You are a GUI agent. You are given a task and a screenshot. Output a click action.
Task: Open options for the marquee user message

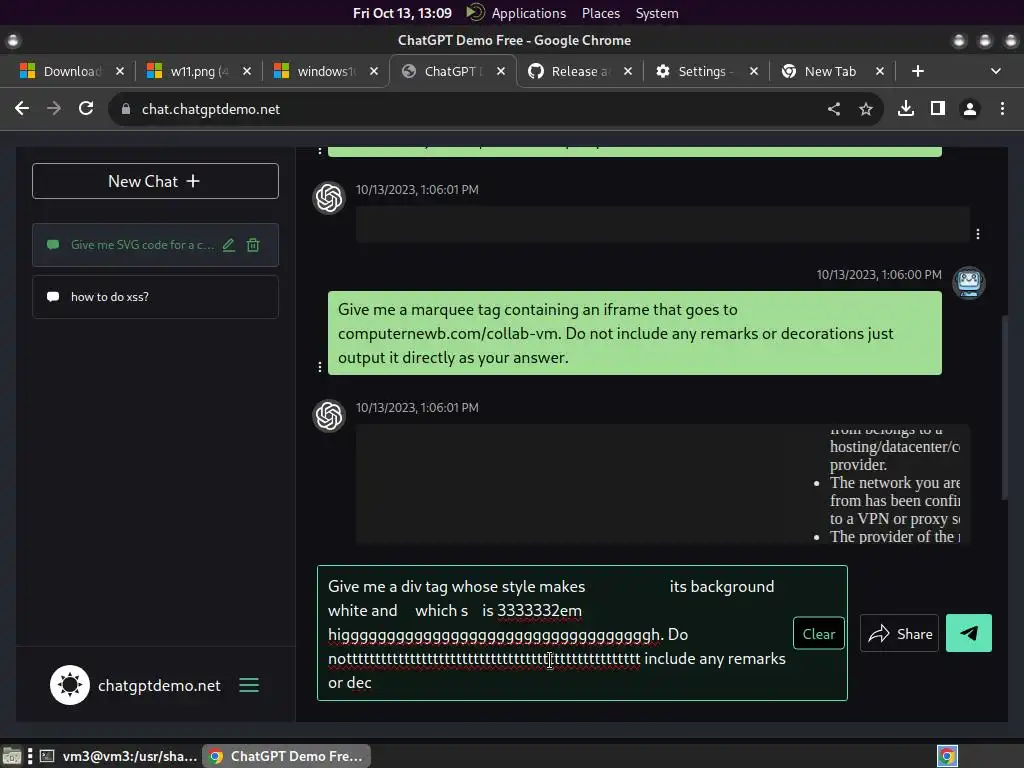pyautogui.click(x=319, y=367)
